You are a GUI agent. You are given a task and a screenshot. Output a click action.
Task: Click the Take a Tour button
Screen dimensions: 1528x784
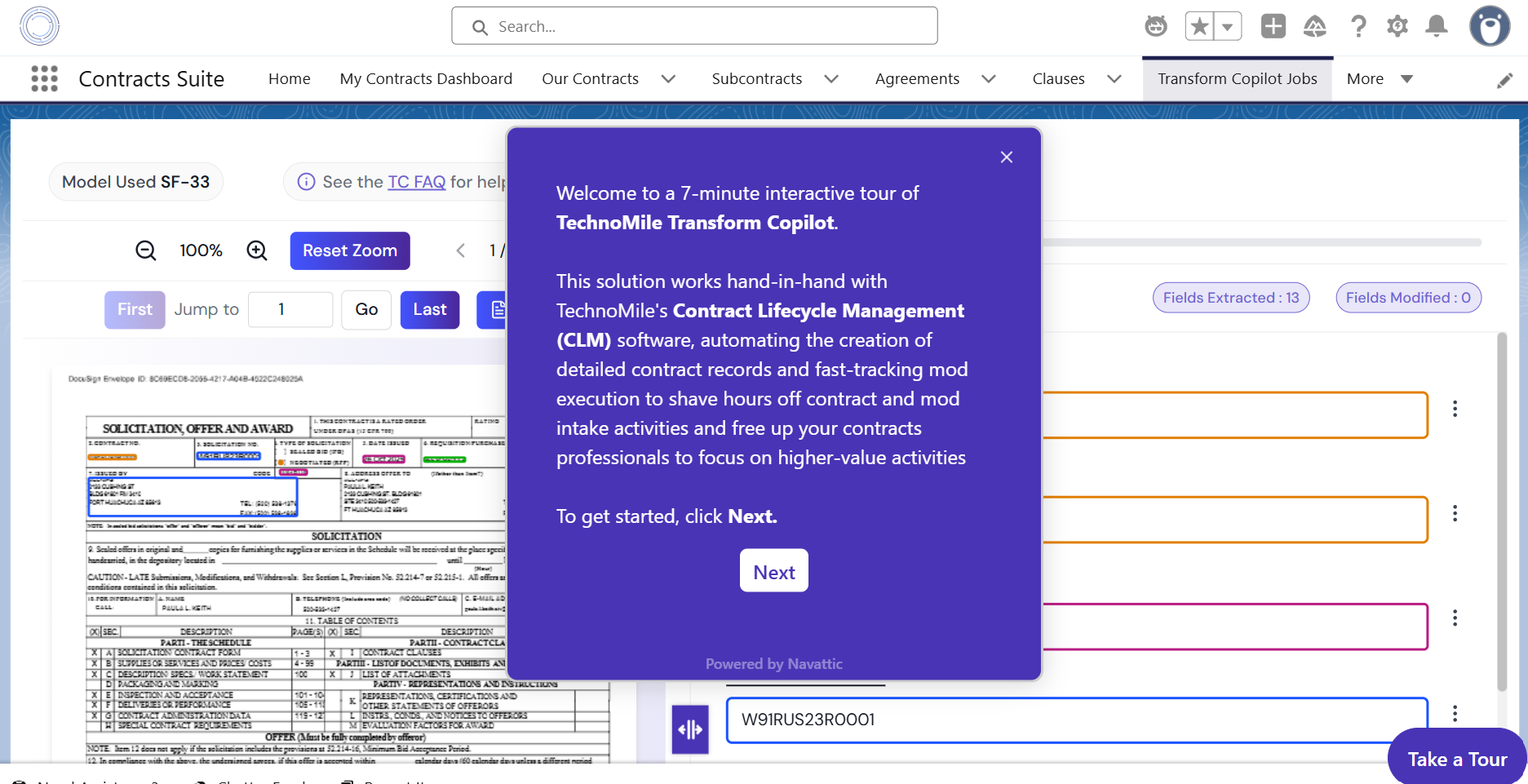[1457, 759]
